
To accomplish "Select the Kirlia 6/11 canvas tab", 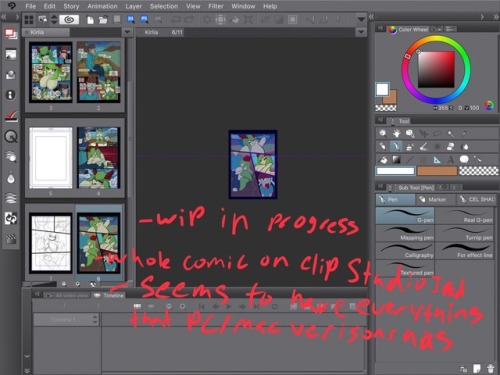I will point(160,32).
